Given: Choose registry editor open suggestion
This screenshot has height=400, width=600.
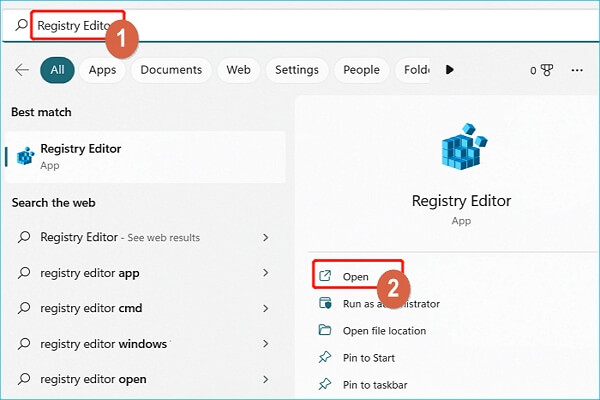Looking at the screenshot, I should pyautogui.click(x=145, y=379).
